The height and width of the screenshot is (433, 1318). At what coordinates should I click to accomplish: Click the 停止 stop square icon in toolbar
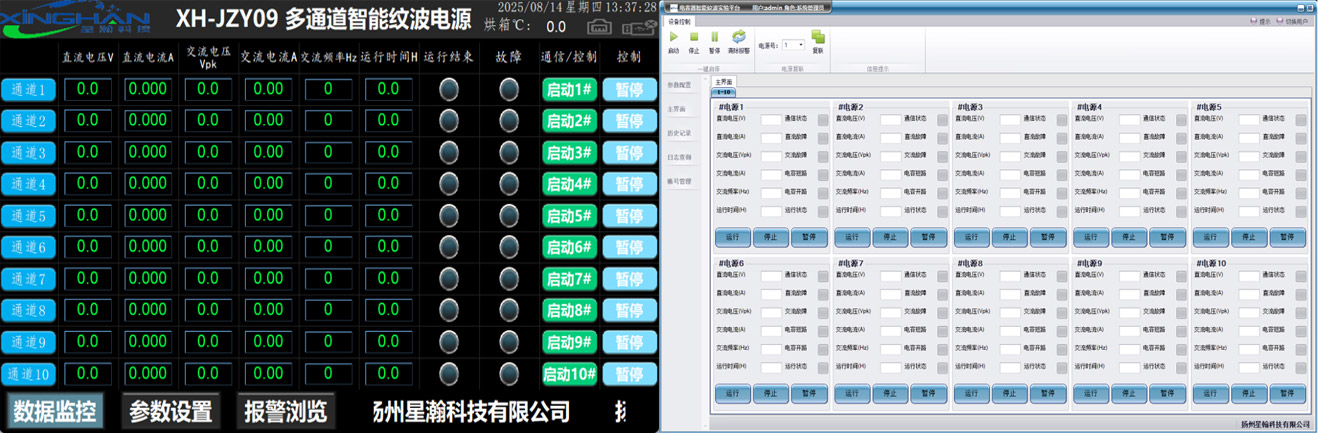click(x=694, y=37)
